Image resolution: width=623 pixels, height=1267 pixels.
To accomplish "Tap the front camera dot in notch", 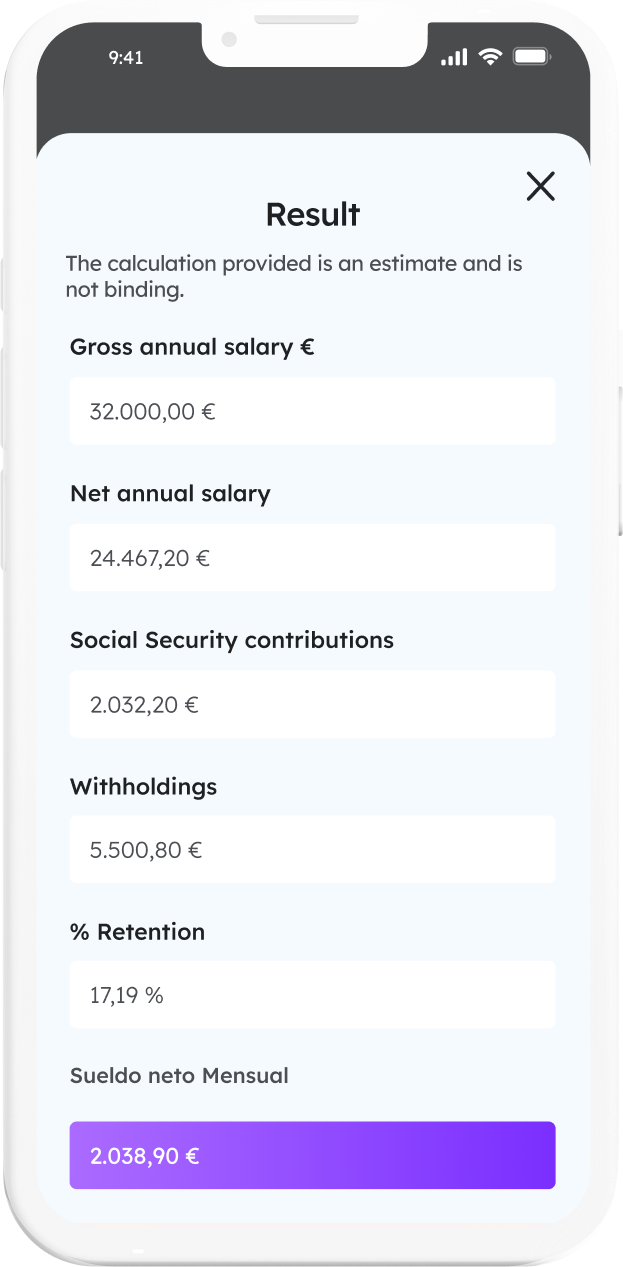I will [x=230, y=40].
